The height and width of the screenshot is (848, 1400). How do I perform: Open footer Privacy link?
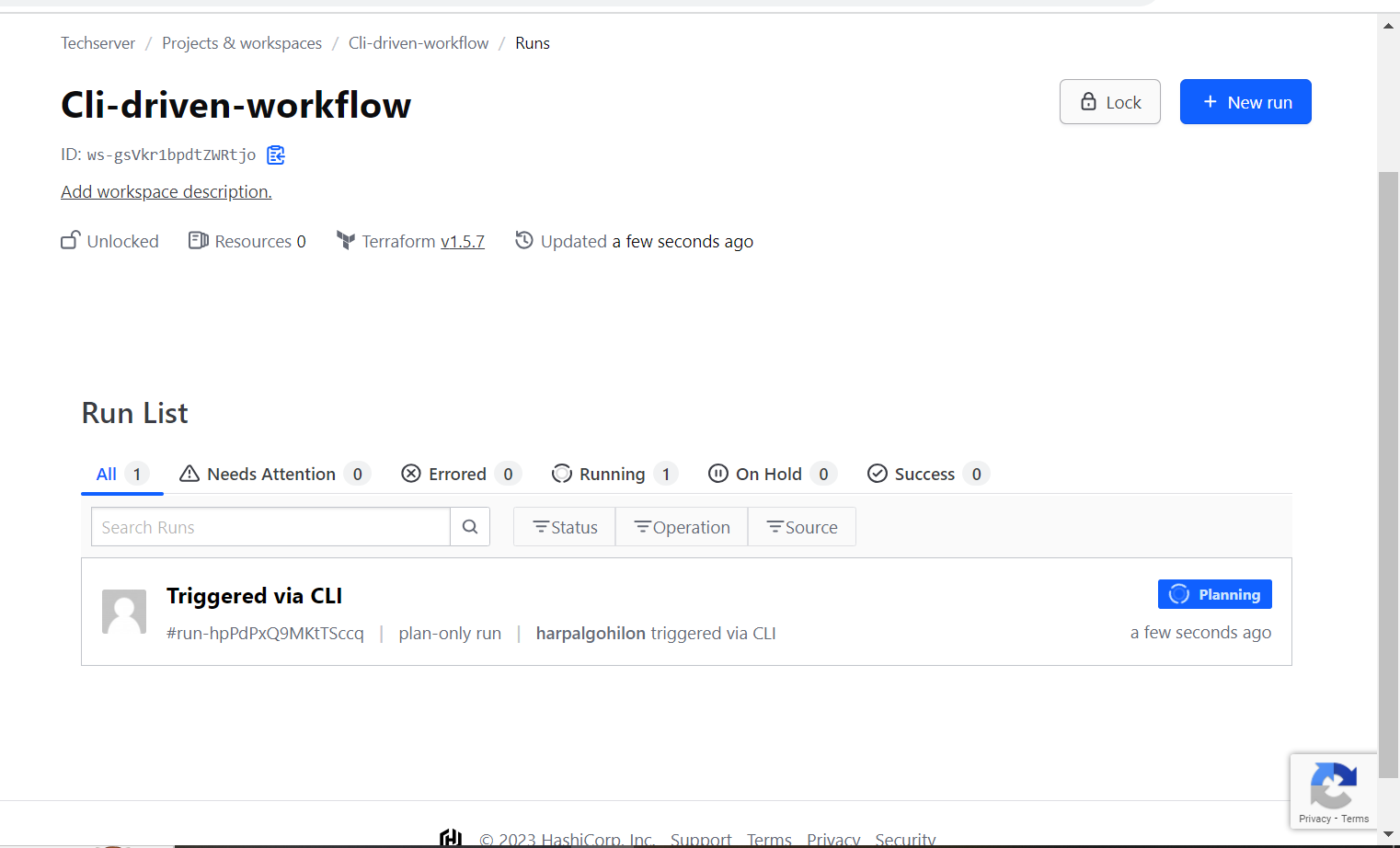[833, 839]
